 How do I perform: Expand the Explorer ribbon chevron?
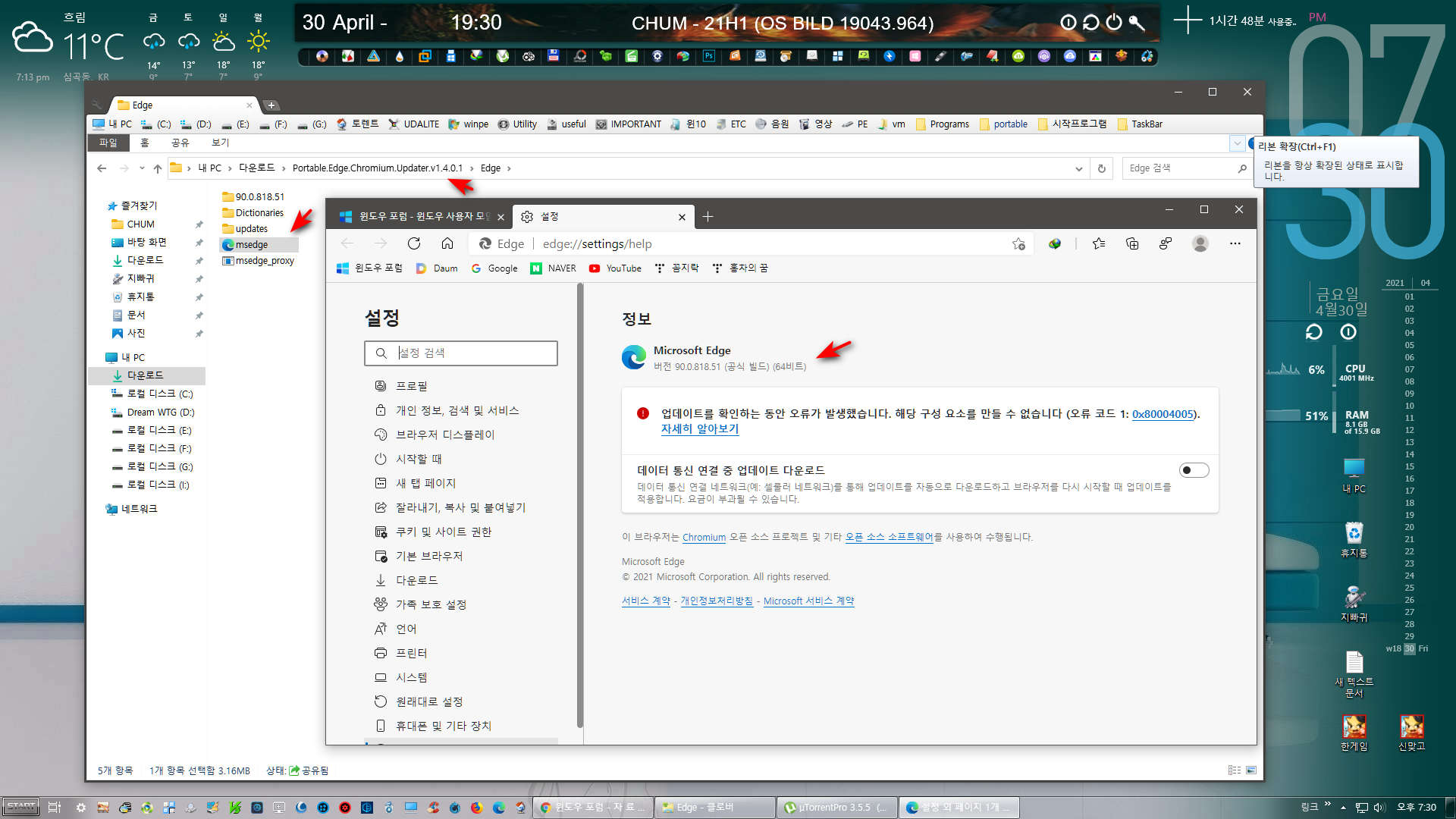(1238, 143)
